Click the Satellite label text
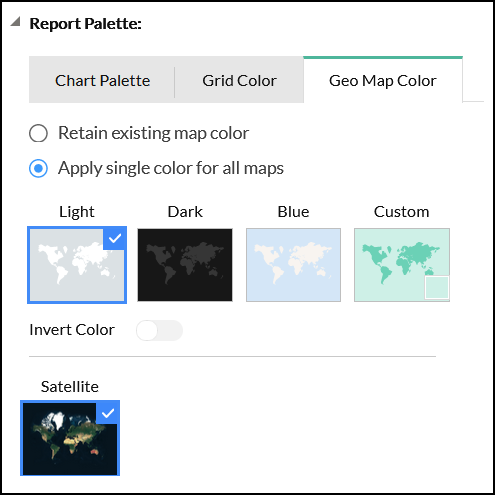Viewport: 495px width, 495px height. point(70,387)
